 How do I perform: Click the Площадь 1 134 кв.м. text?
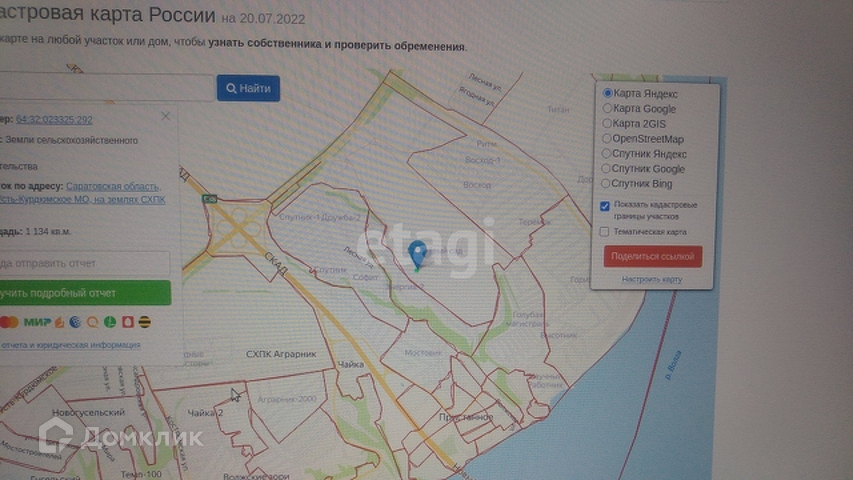coord(35,231)
